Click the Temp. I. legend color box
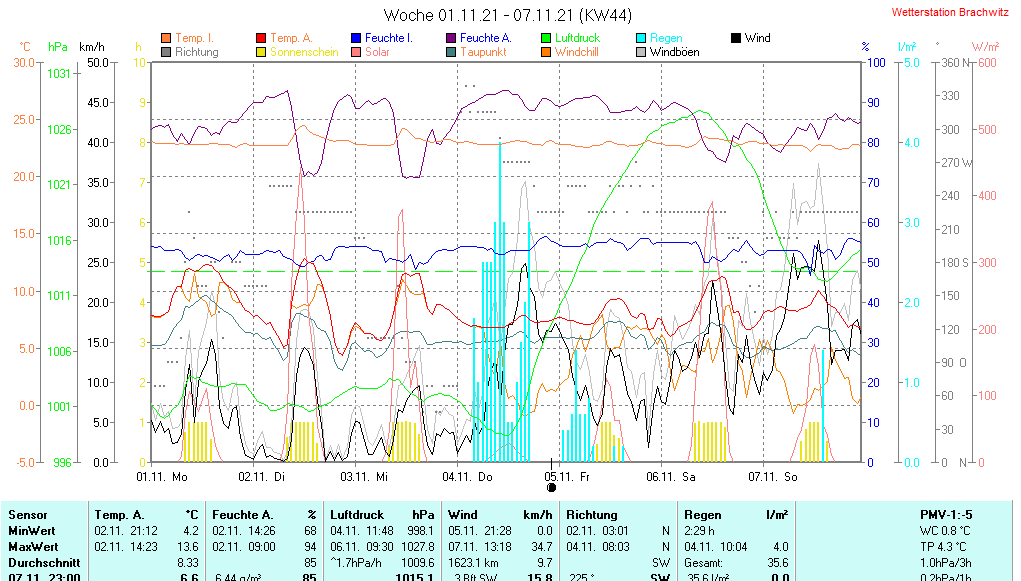Screen dimensions: 1021x581 click(166, 38)
